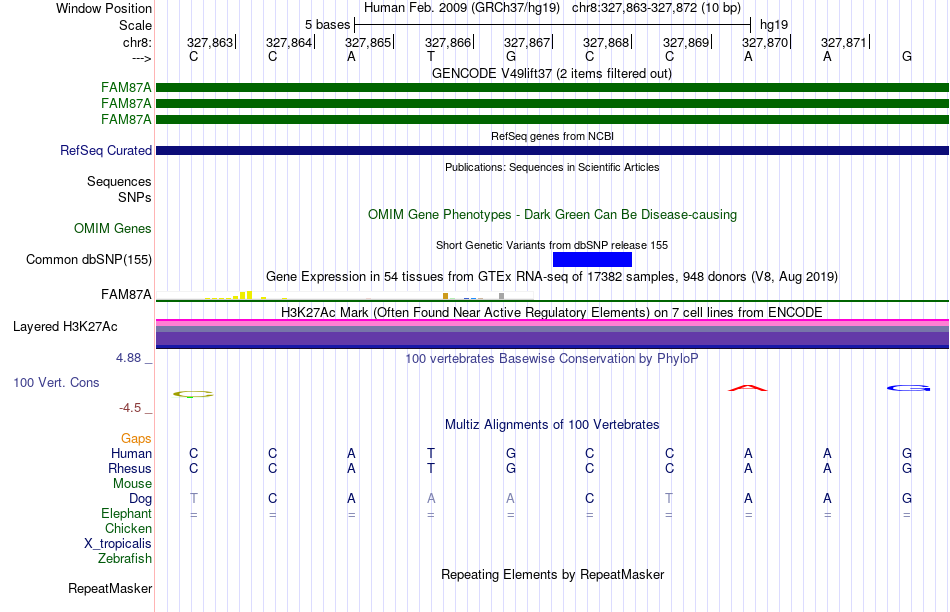This screenshot has width=950, height=612.
Task: Open Short Genetic Variants from dbSNP title
Action: coord(552,245)
